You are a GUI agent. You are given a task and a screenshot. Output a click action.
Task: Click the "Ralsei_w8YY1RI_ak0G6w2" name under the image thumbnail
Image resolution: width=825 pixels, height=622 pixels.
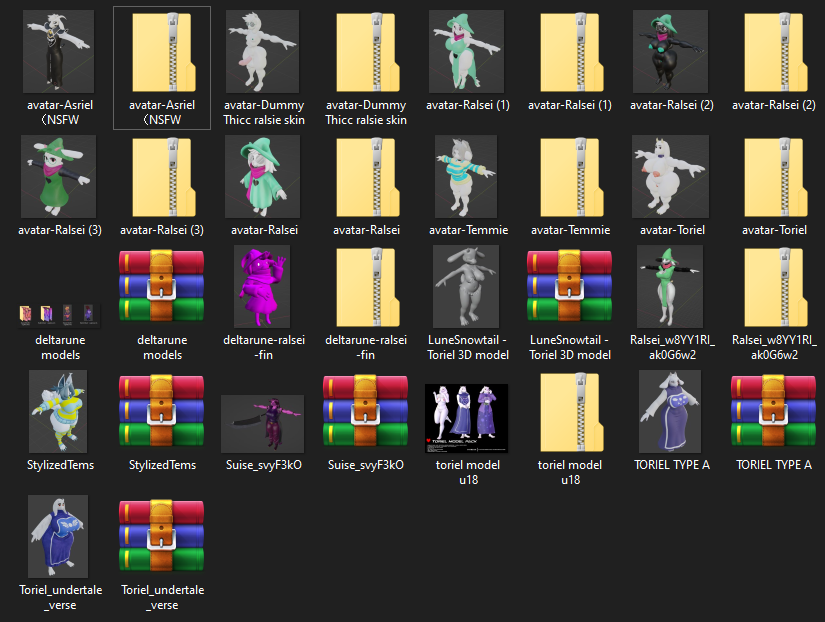[672, 347]
